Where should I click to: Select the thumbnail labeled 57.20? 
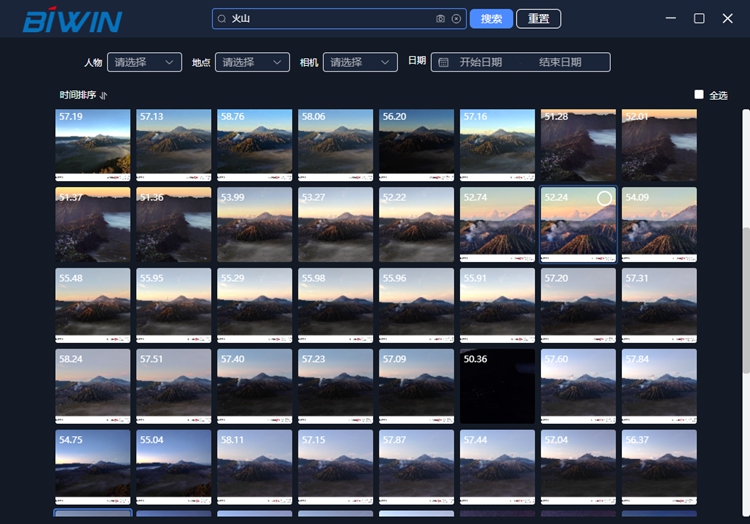(578, 305)
